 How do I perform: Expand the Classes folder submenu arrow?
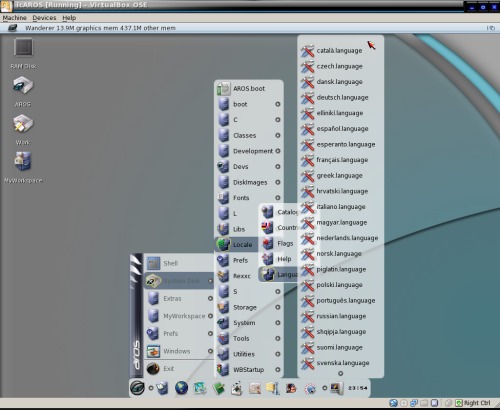278,135
